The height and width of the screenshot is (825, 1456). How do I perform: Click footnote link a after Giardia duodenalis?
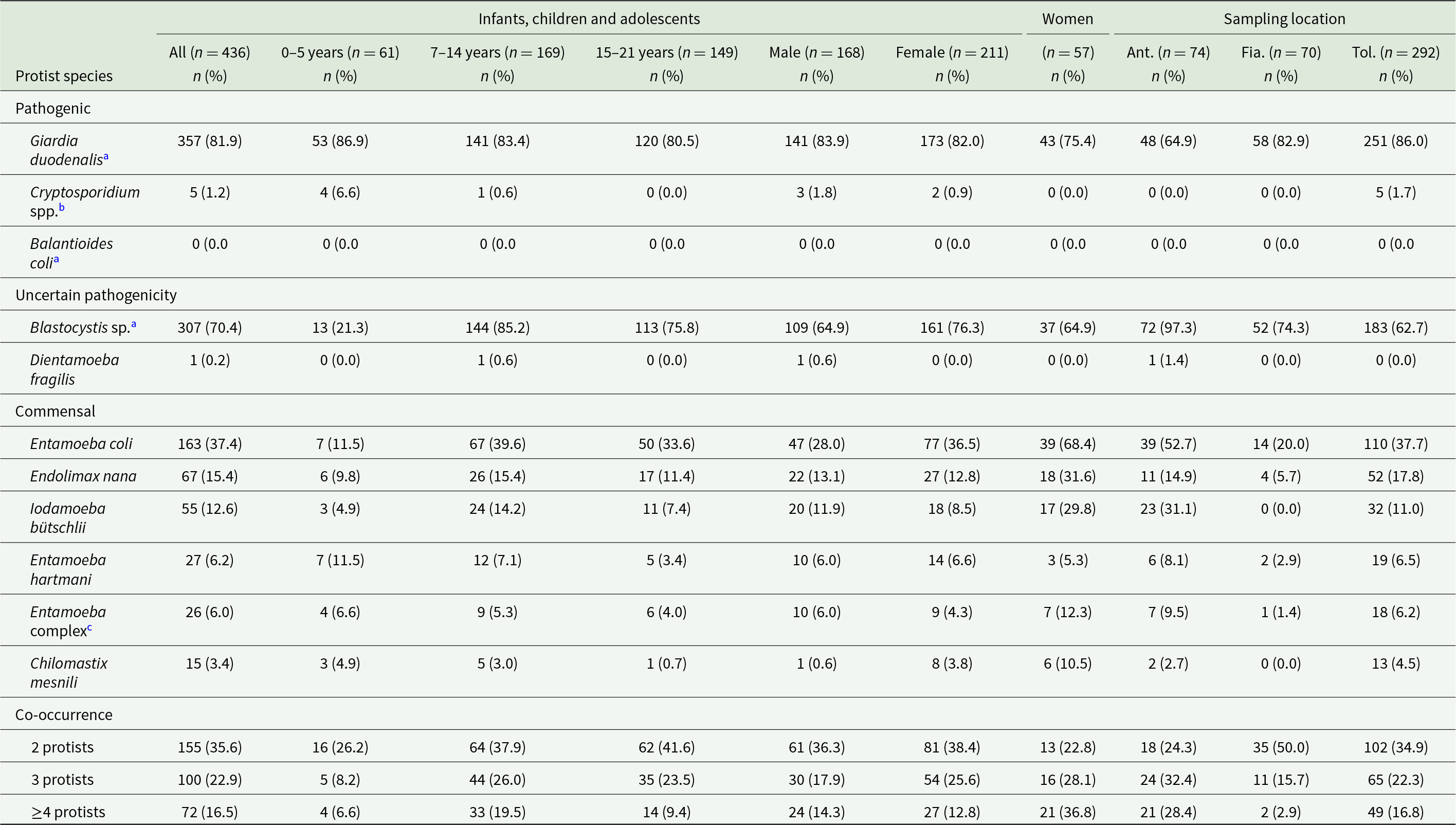coord(106,156)
